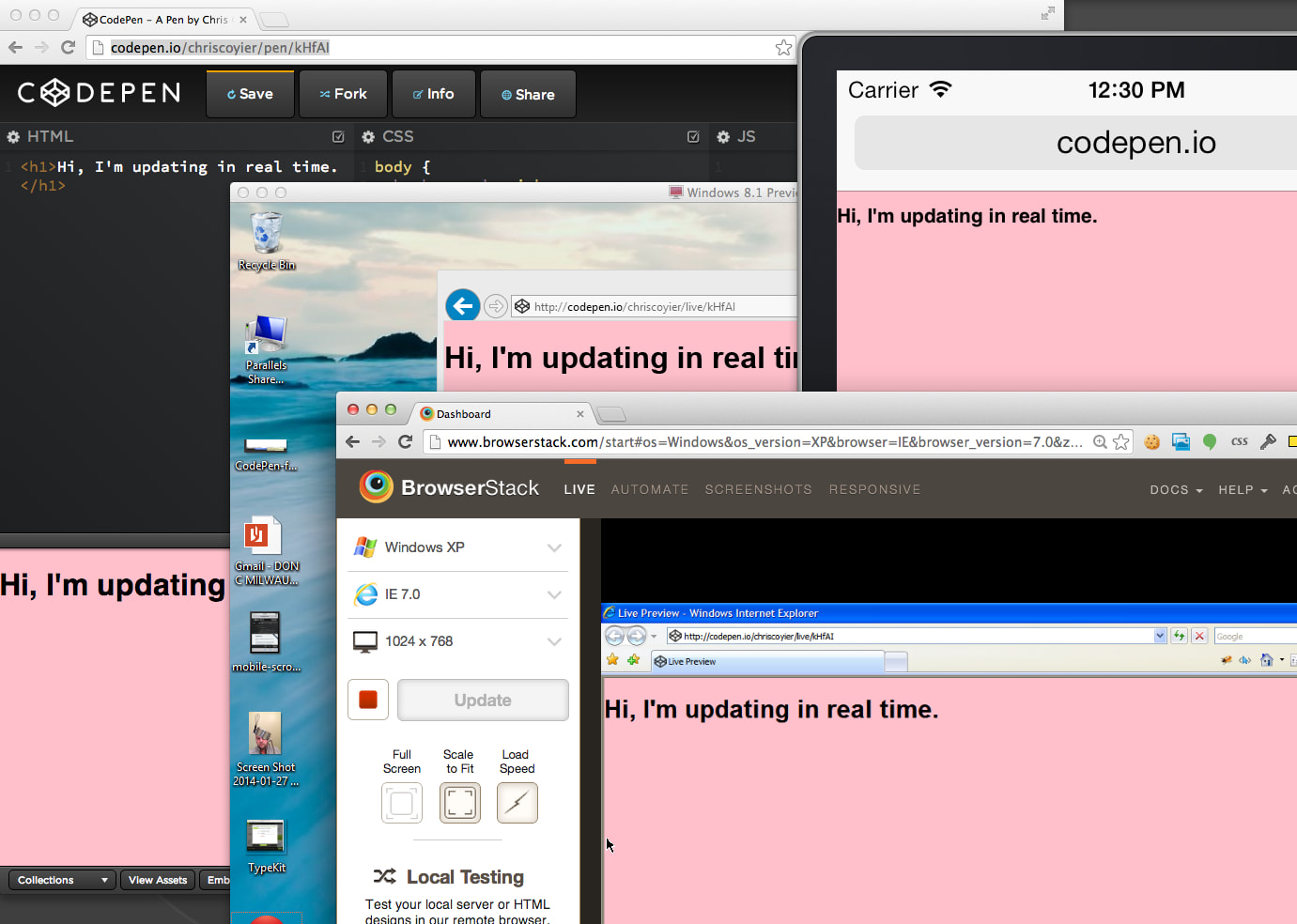Switch to the RESPONSIVE tab
This screenshot has width=1297, height=924.
coord(874,489)
